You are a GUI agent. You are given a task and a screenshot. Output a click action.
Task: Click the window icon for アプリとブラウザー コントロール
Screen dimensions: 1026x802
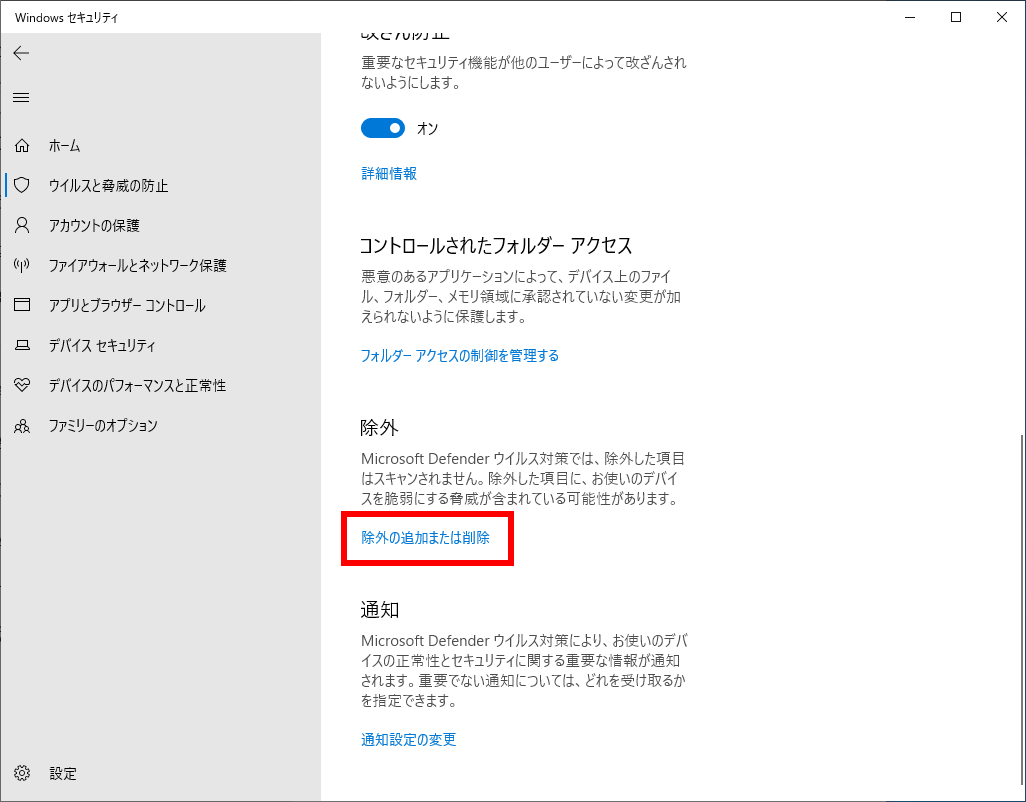click(22, 305)
